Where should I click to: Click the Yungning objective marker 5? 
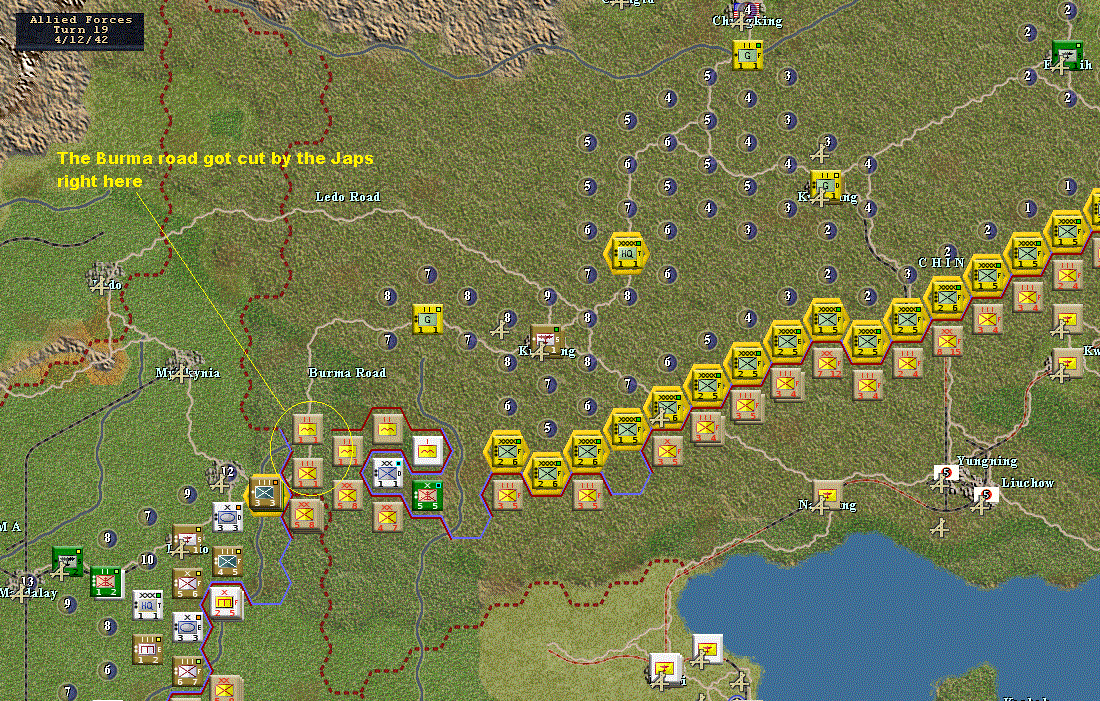pyautogui.click(x=946, y=473)
